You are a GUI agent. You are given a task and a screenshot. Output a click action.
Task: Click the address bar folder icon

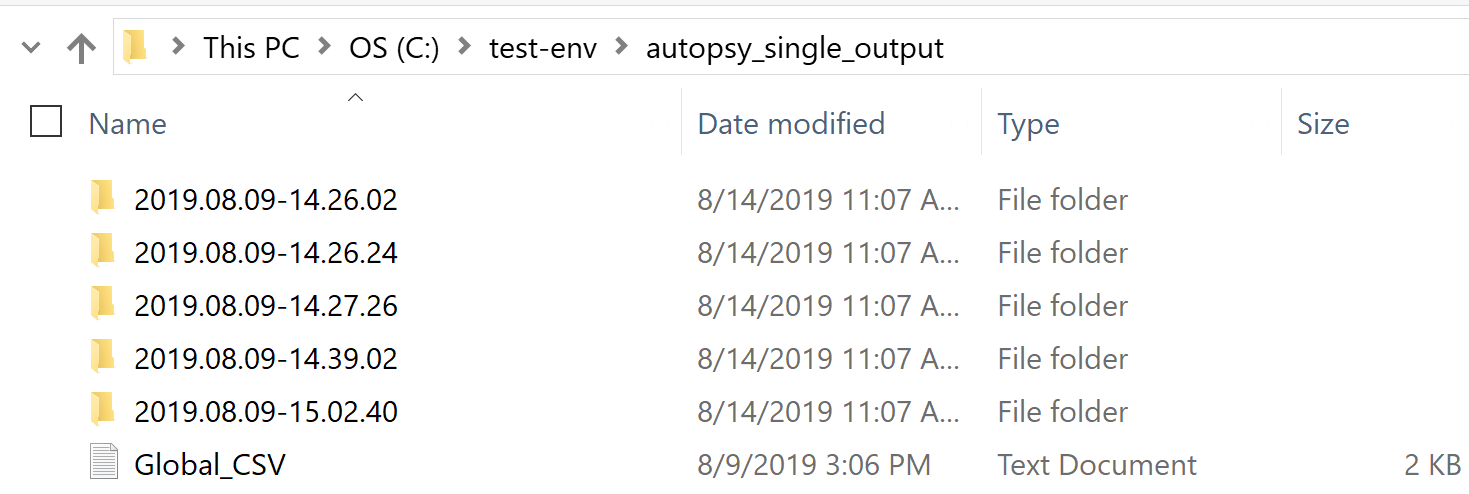tap(135, 47)
